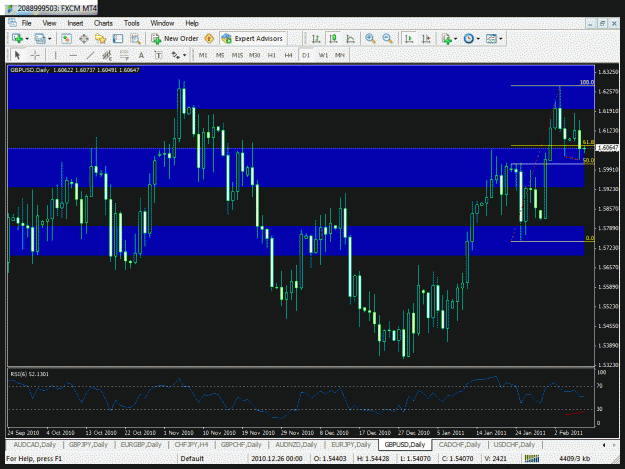Screen dimensions: 625x469
Task: Open the Arrows objects icon
Action: point(175,55)
